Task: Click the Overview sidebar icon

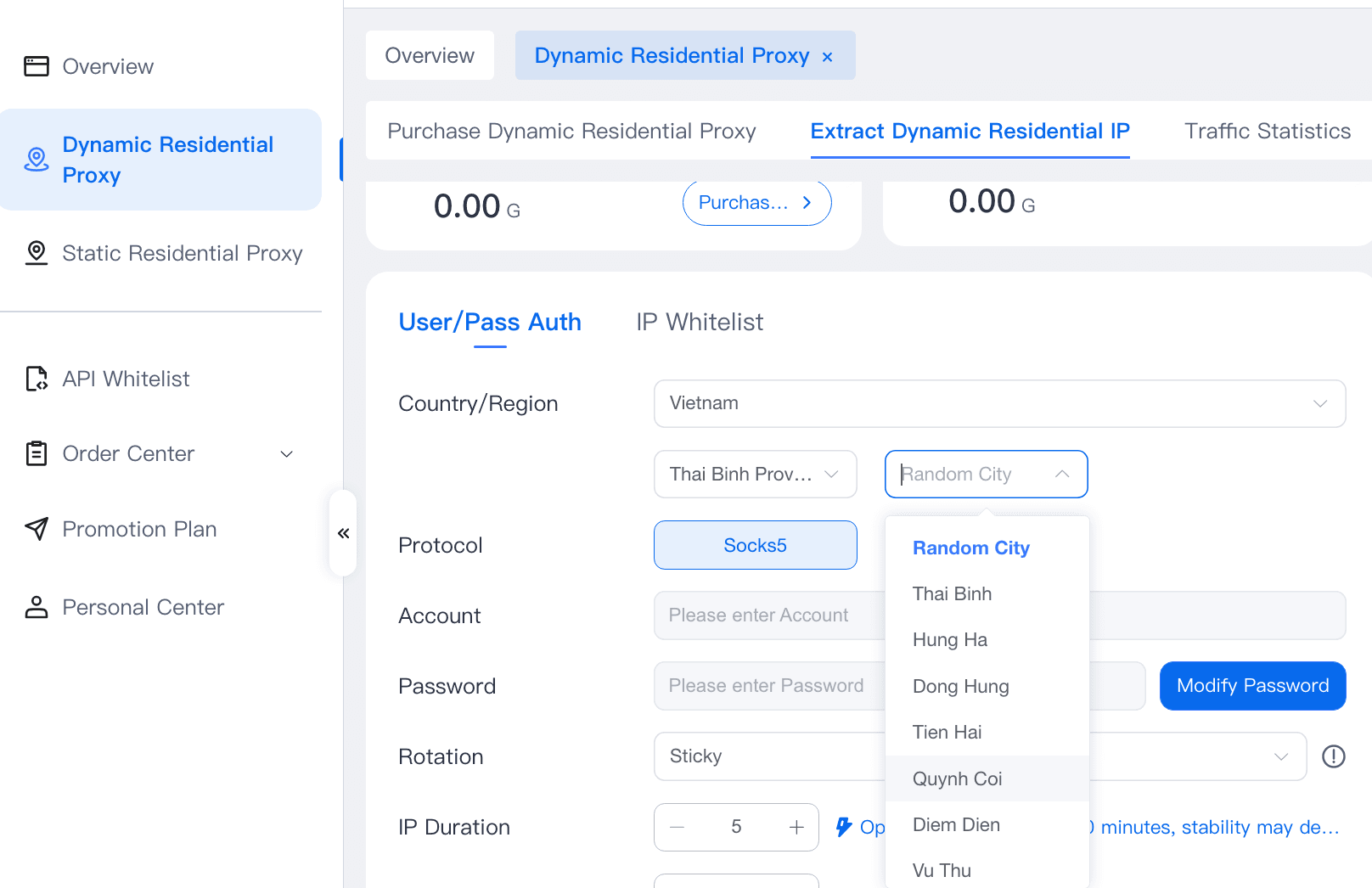Action: coord(37,66)
